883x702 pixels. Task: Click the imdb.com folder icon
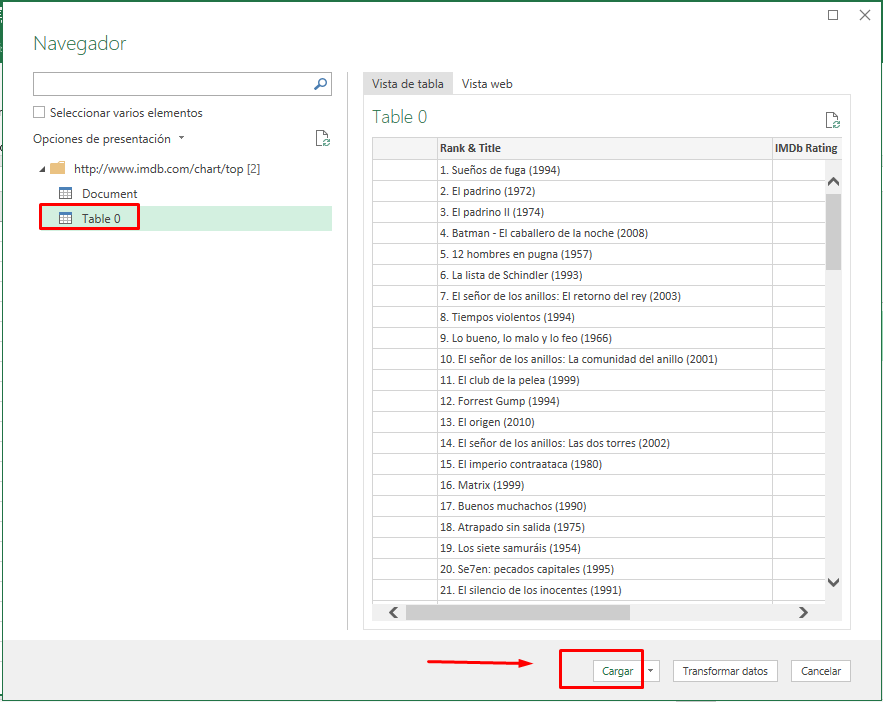[x=57, y=169]
